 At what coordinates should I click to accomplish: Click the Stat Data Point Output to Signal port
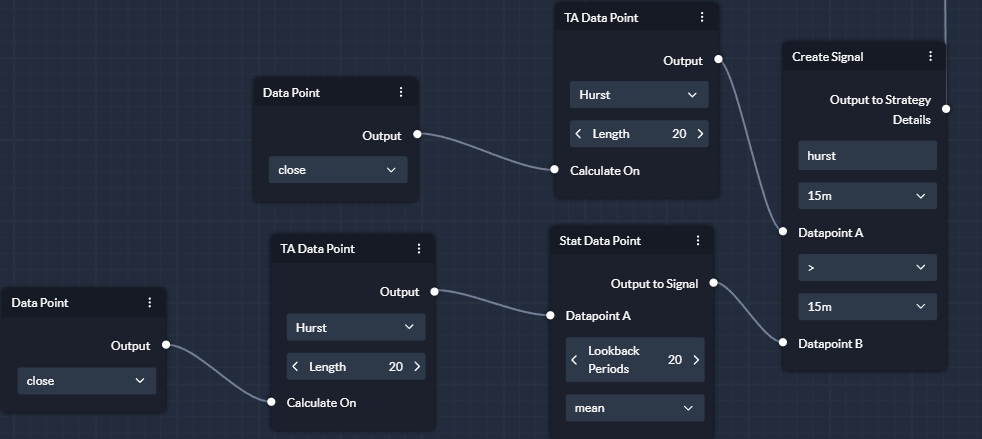(713, 283)
